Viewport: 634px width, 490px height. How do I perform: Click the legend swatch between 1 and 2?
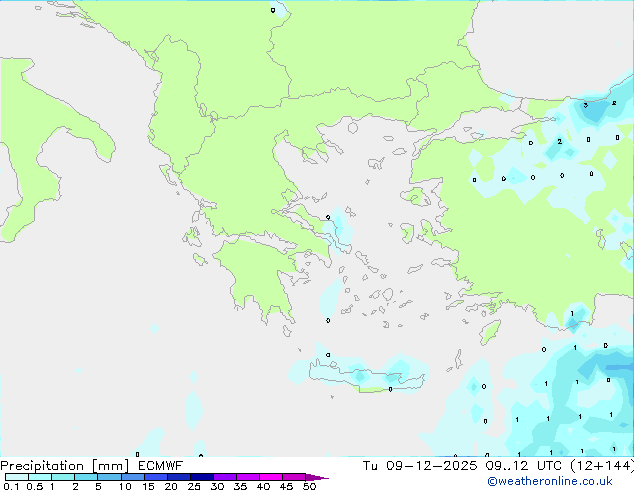tap(63, 477)
